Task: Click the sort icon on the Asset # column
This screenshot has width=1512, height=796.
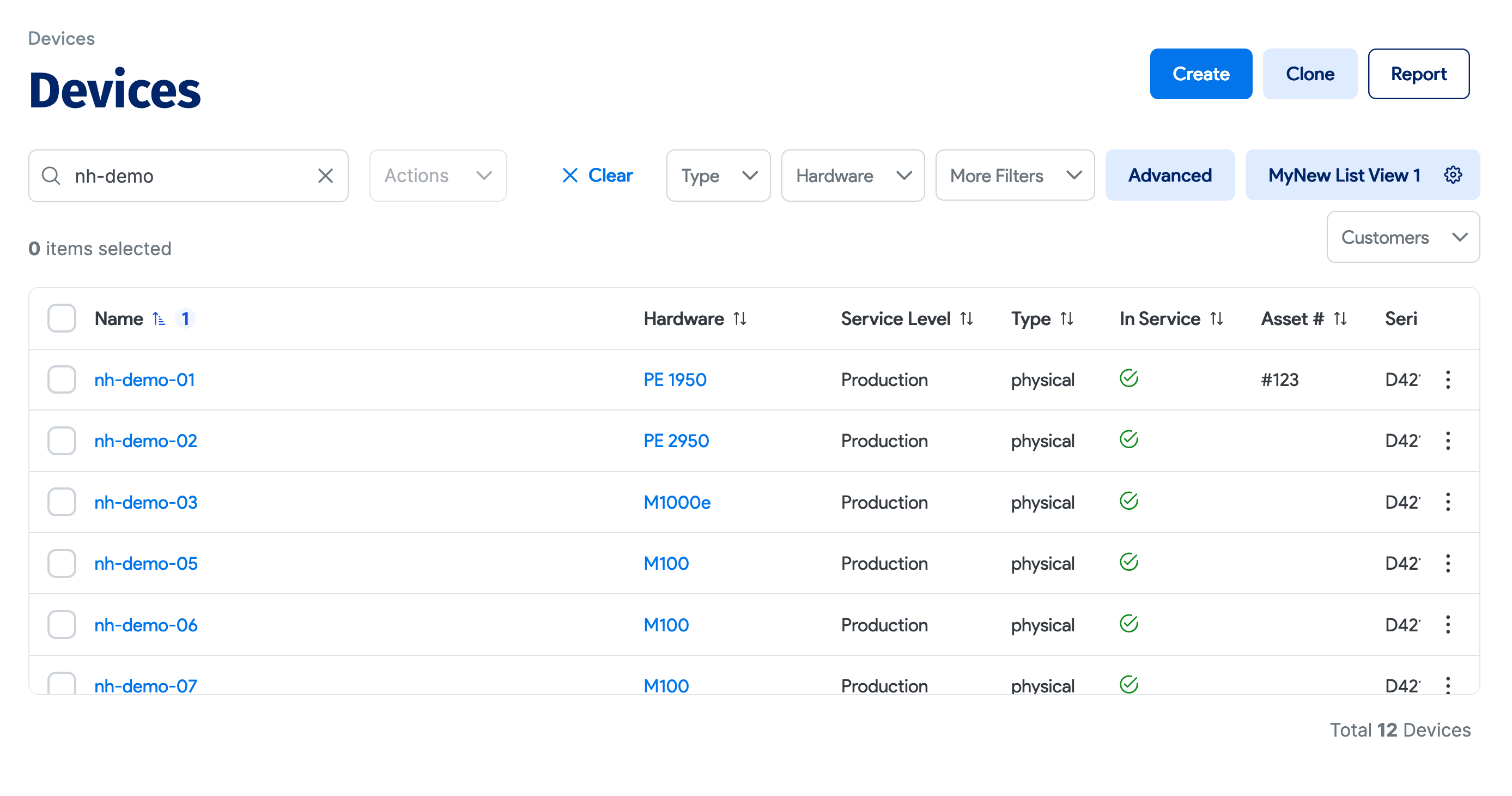Action: tap(1341, 318)
